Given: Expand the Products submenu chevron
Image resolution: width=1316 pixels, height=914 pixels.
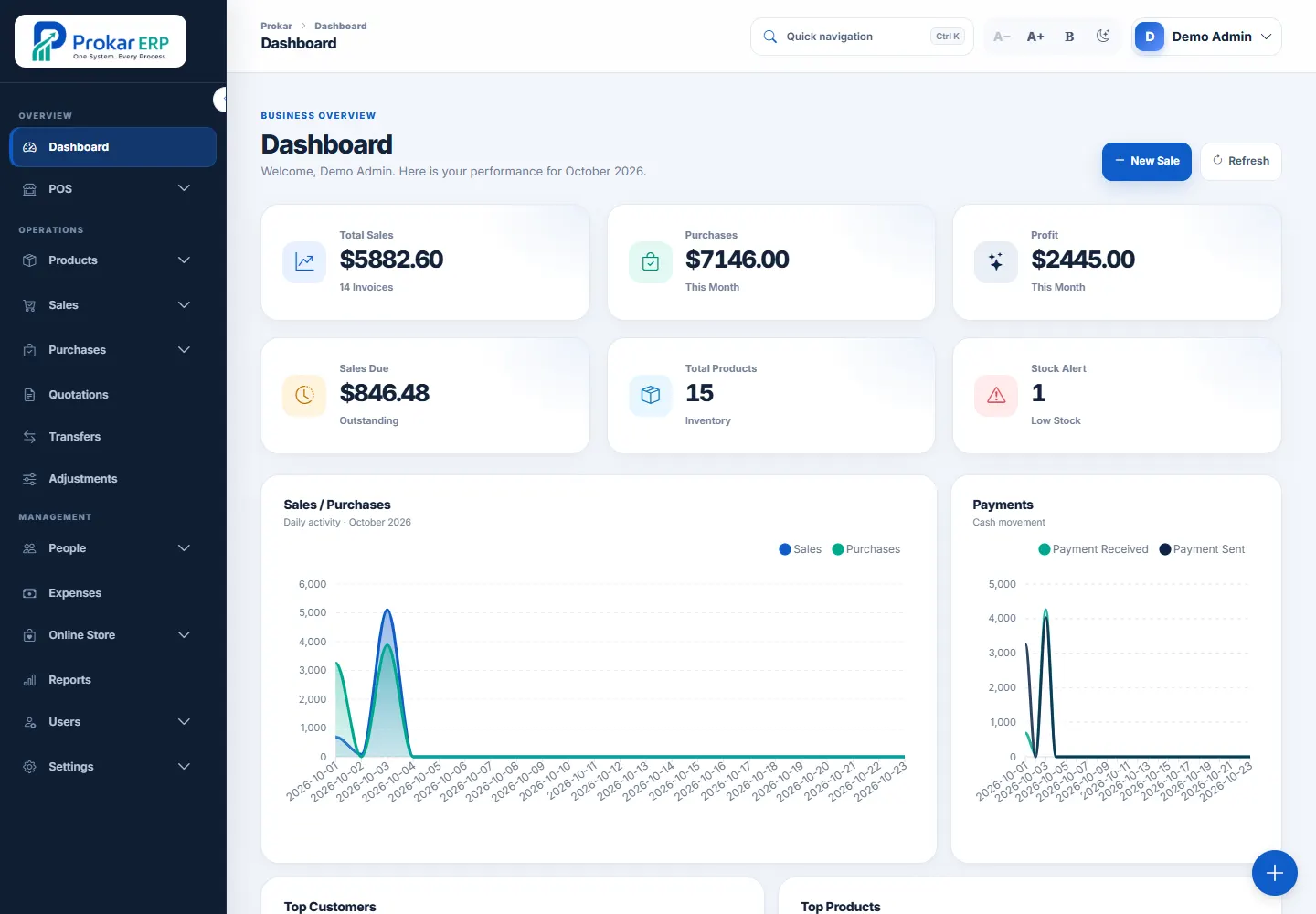Looking at the screenshot, I should 184,260.
